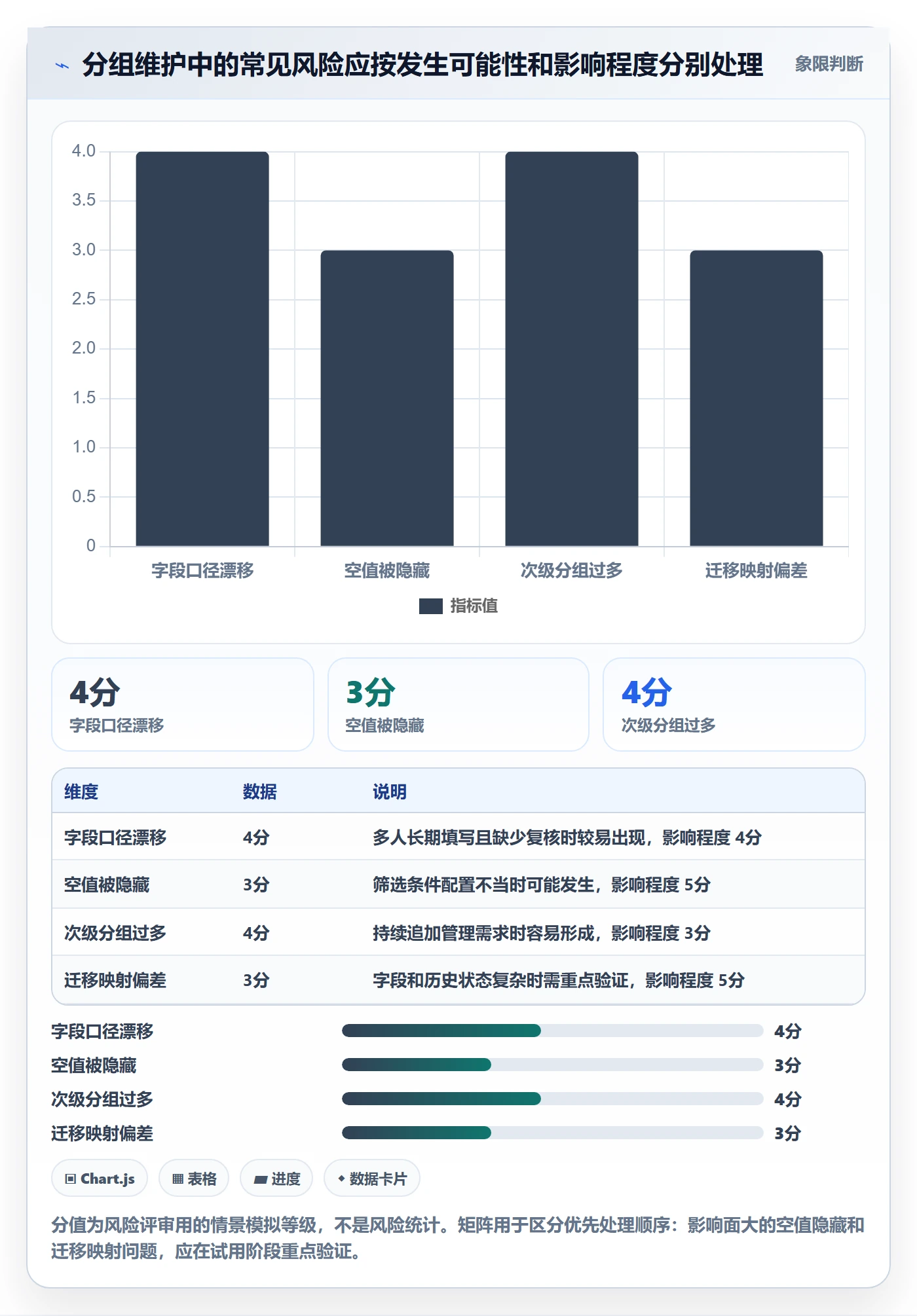This screenshot has width=917, height=1316.
Task: Select the 迁移映射偏差 cell in the table
Action: click(115, 980)
